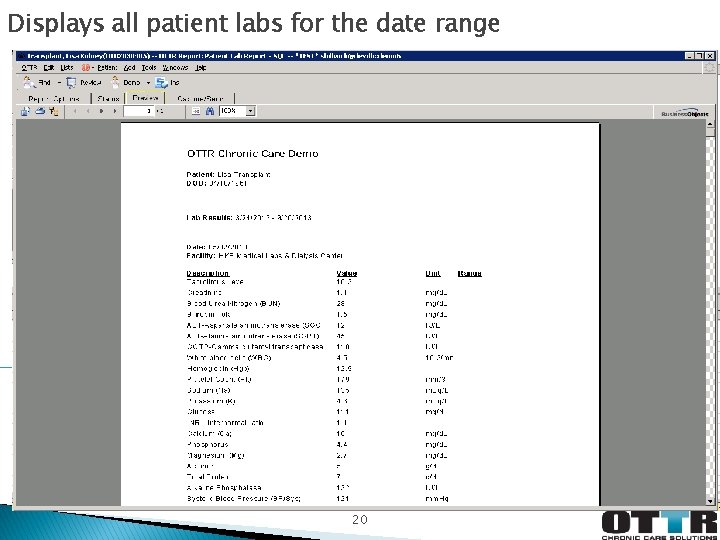Open the Patient menu
720x540 pixels.
[107, 68]
